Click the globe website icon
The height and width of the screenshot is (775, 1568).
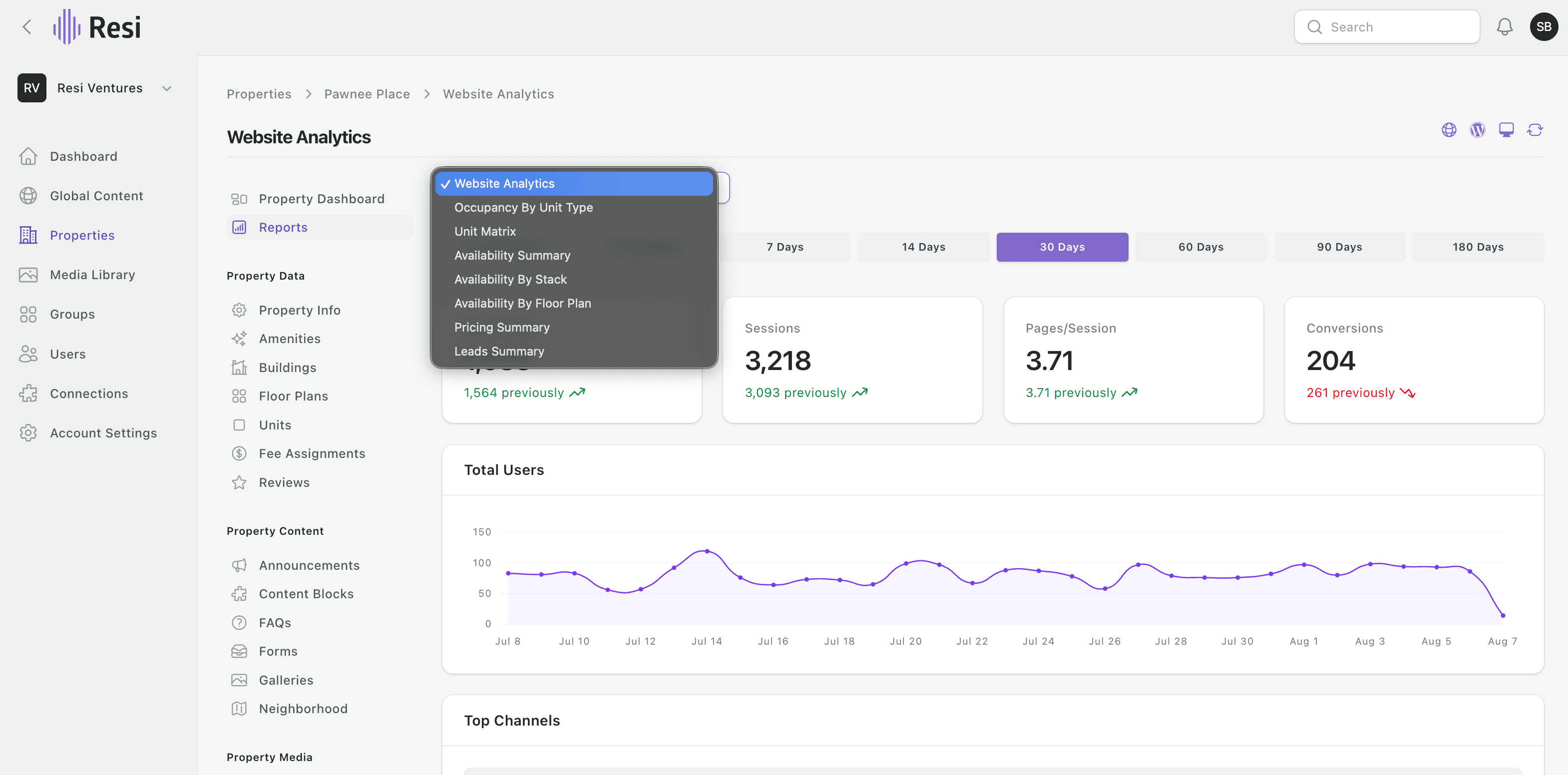pos(1449,130)
